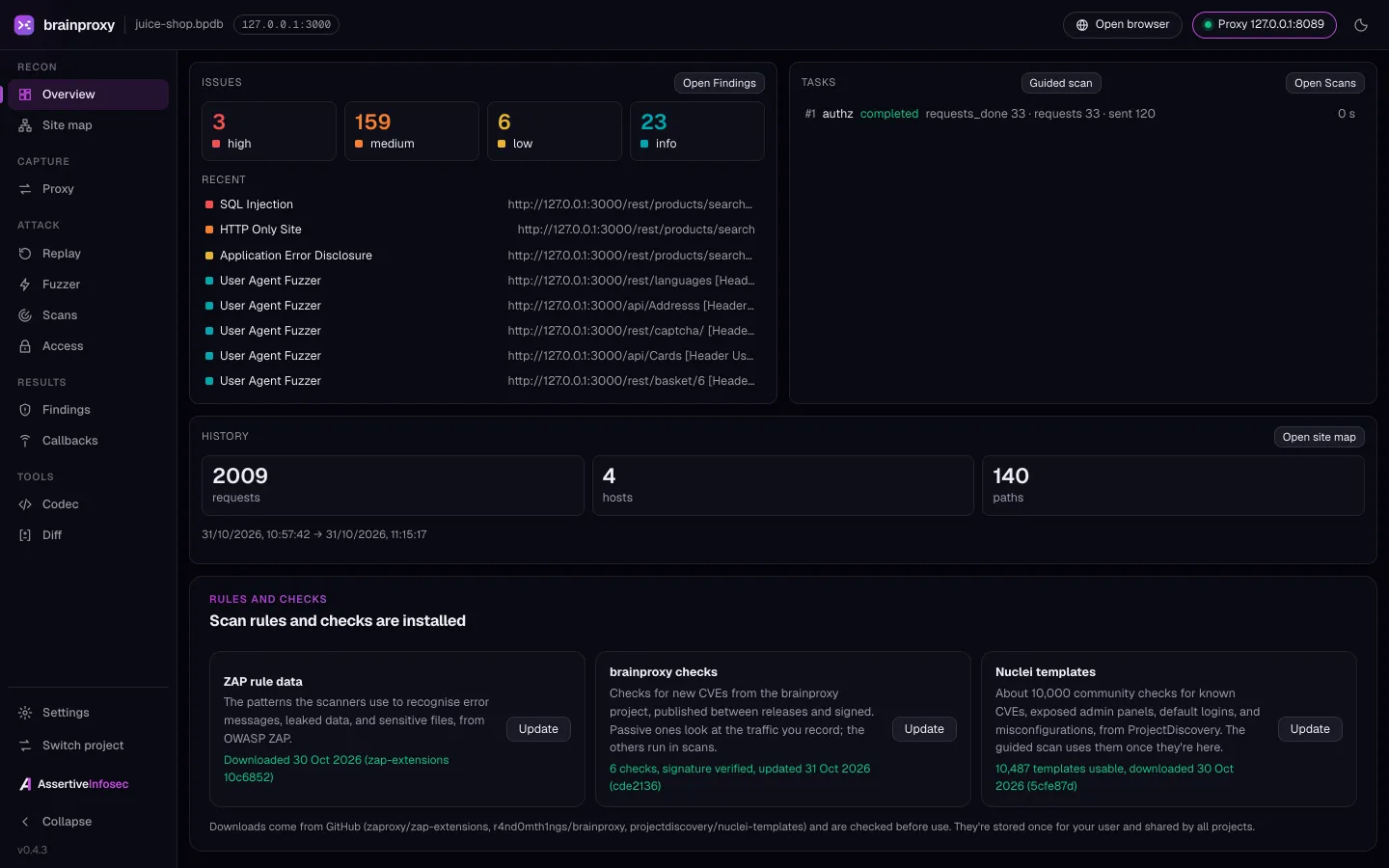This screenshot has height=868, width=1389.
Task: Update ZAP rule data
Action: [x=538, y=729]
